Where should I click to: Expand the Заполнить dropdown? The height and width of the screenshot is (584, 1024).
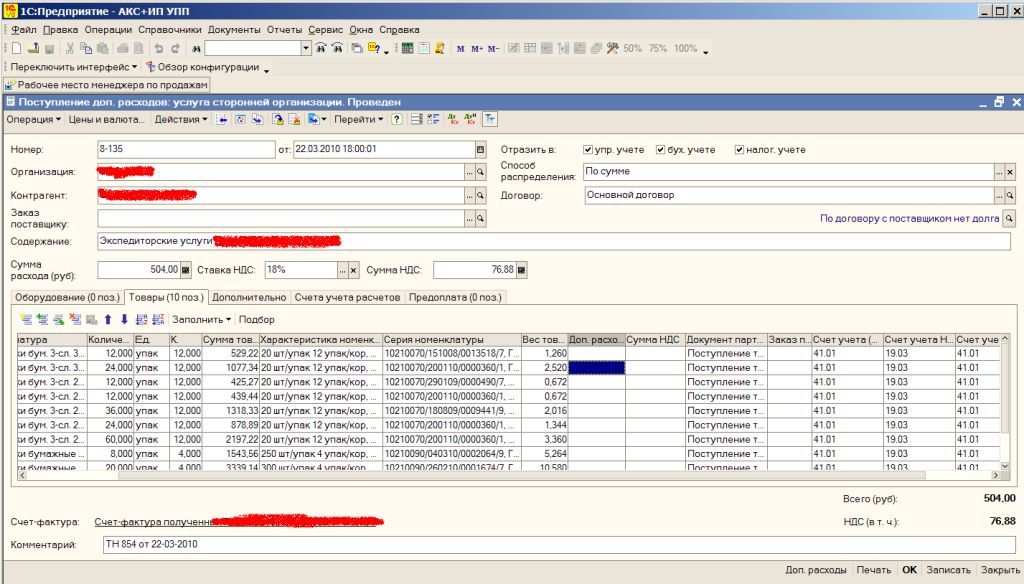click(x=201, y=320)
